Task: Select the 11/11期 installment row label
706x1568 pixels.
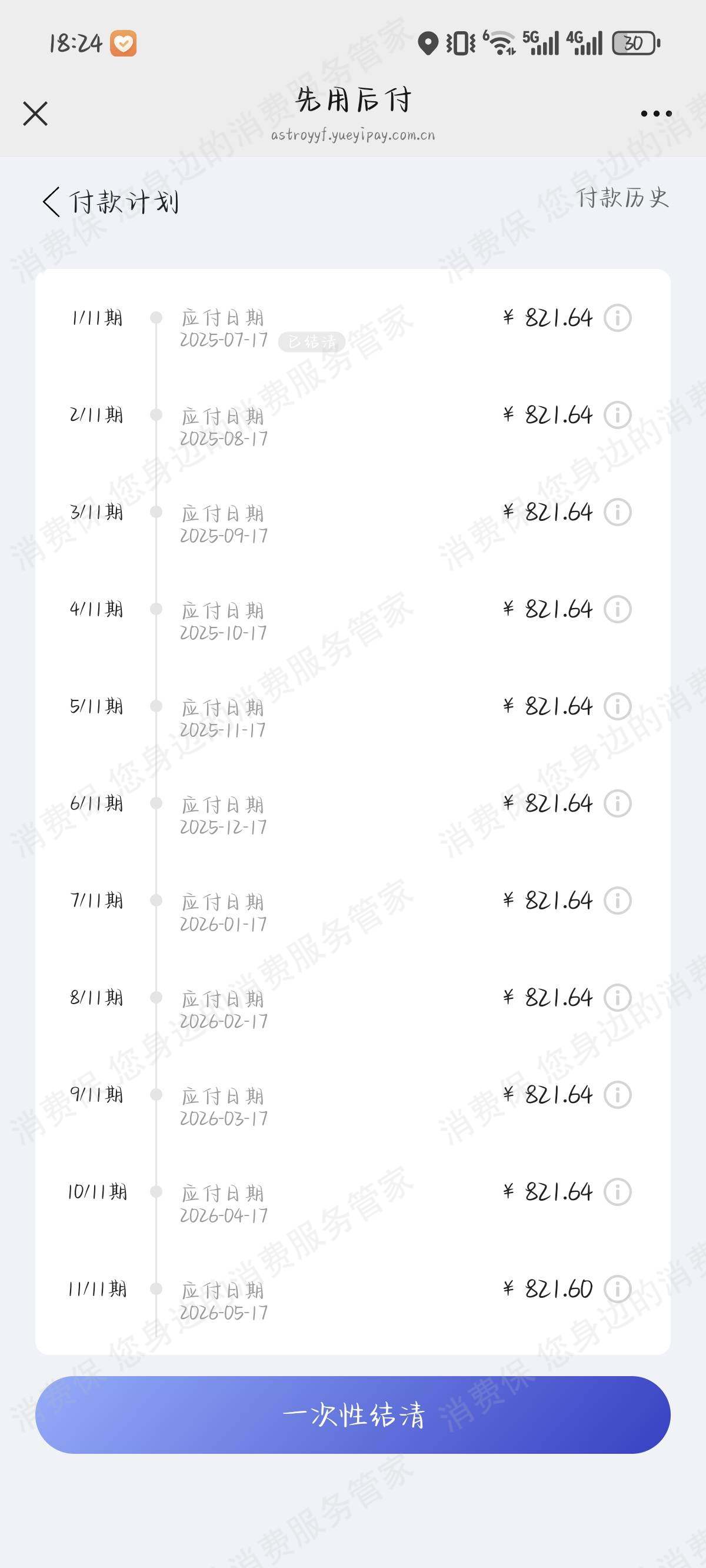Action: click(98, 1288)
